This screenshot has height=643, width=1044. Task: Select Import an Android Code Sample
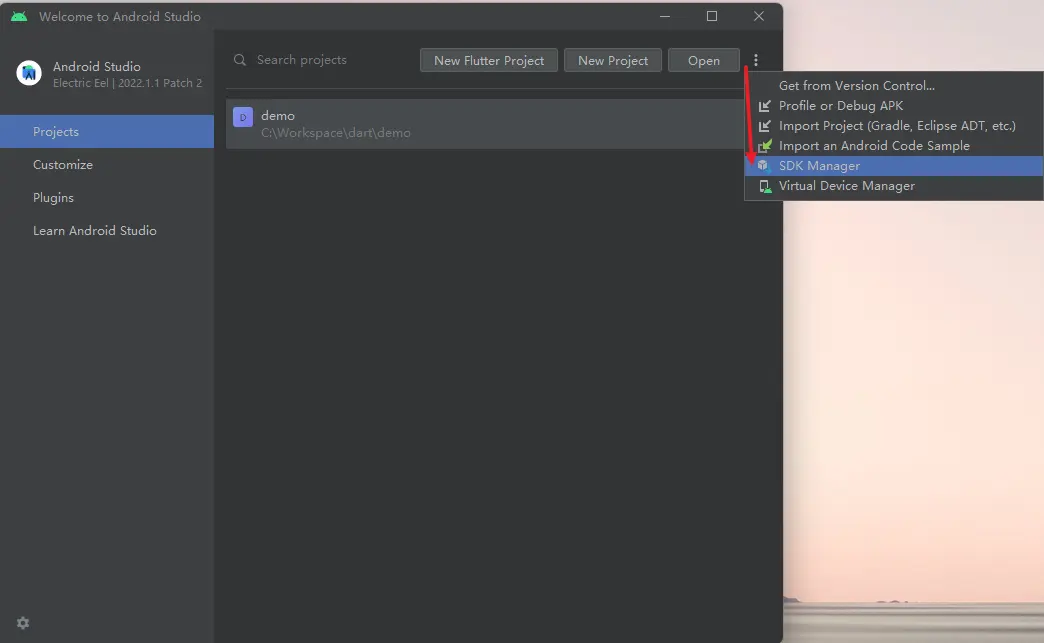(x=894, y=146)
